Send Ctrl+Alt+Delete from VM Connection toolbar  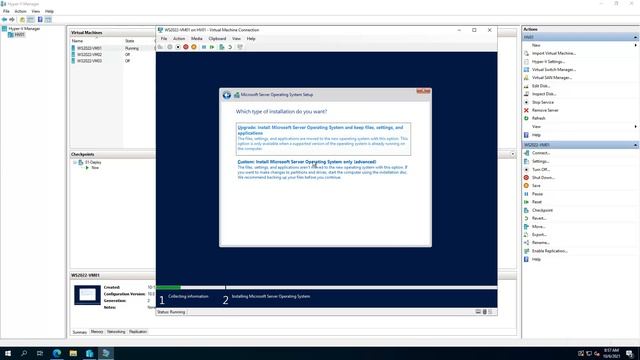[x=160, y=47]
